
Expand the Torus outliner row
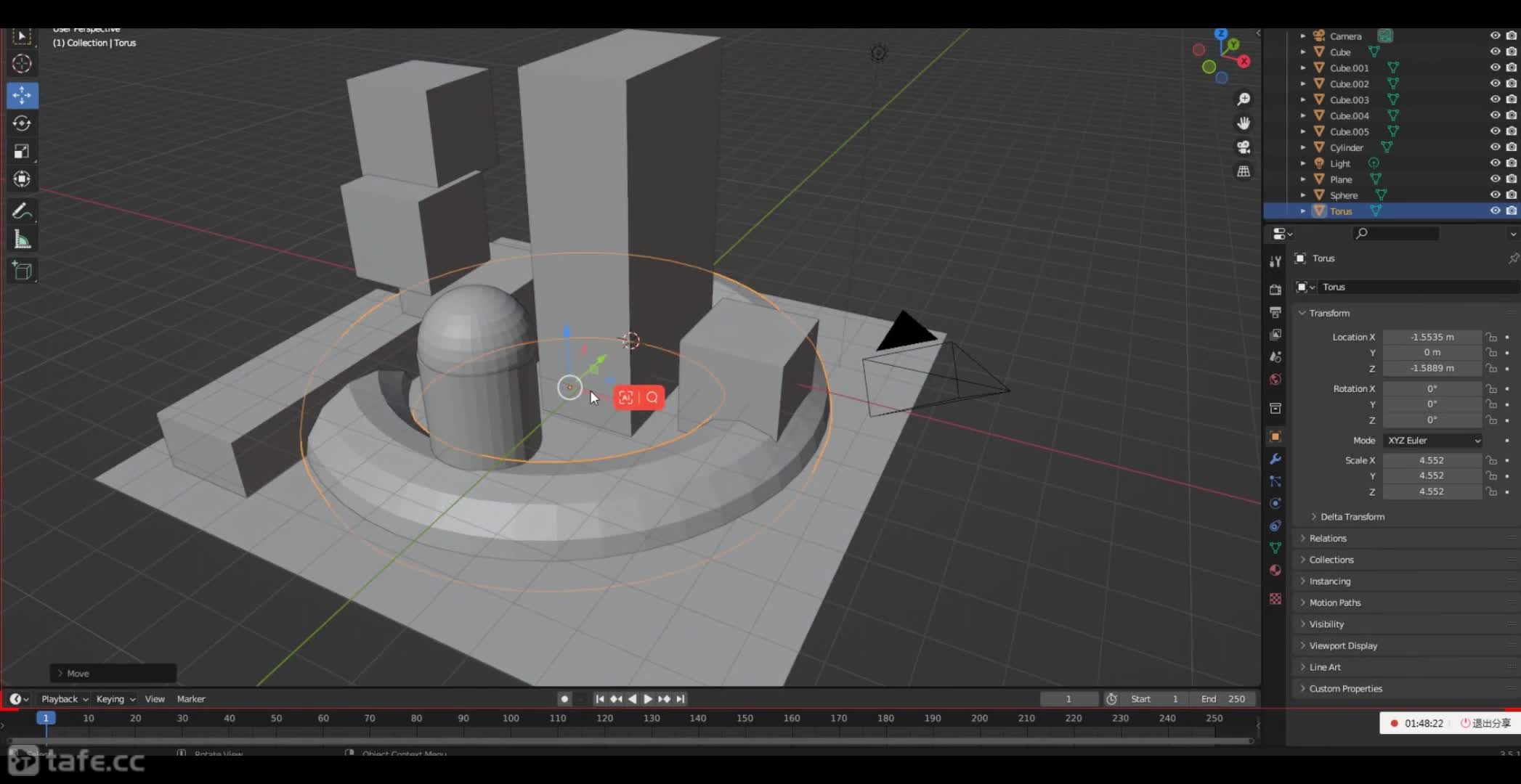click(1303, 211)
